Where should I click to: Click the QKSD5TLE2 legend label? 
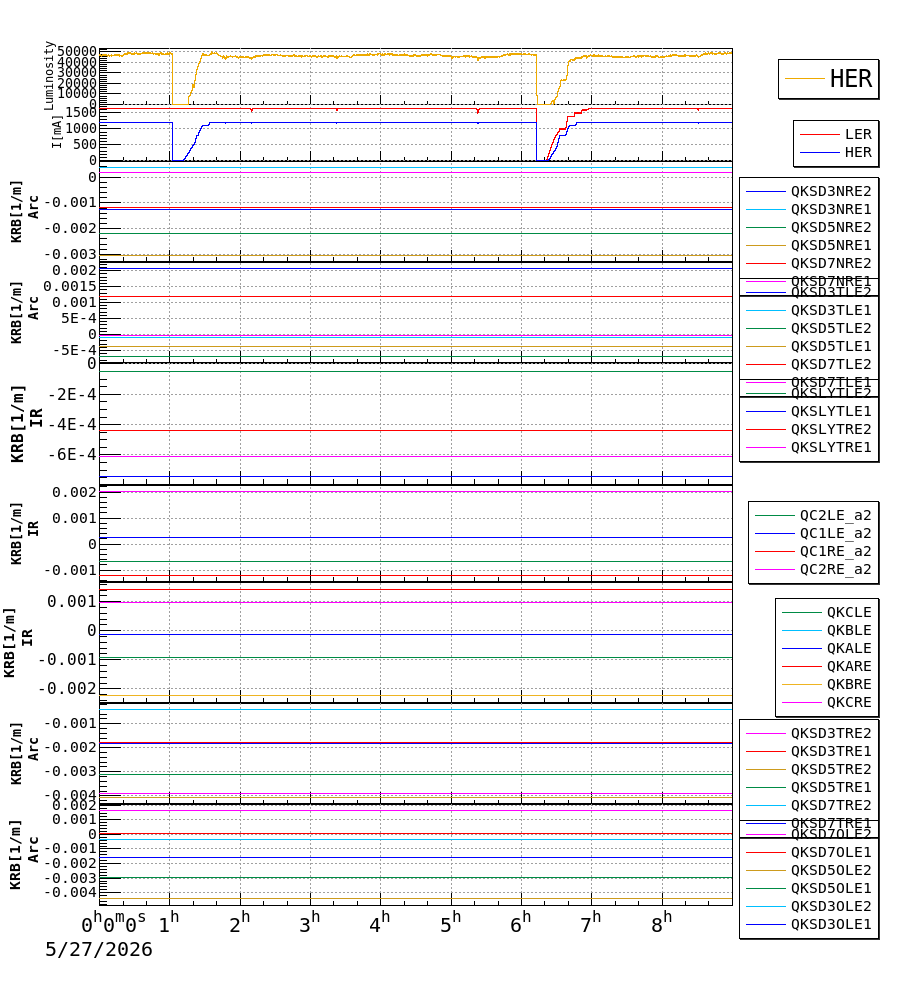pyautogui.click(x=830, y=328)
